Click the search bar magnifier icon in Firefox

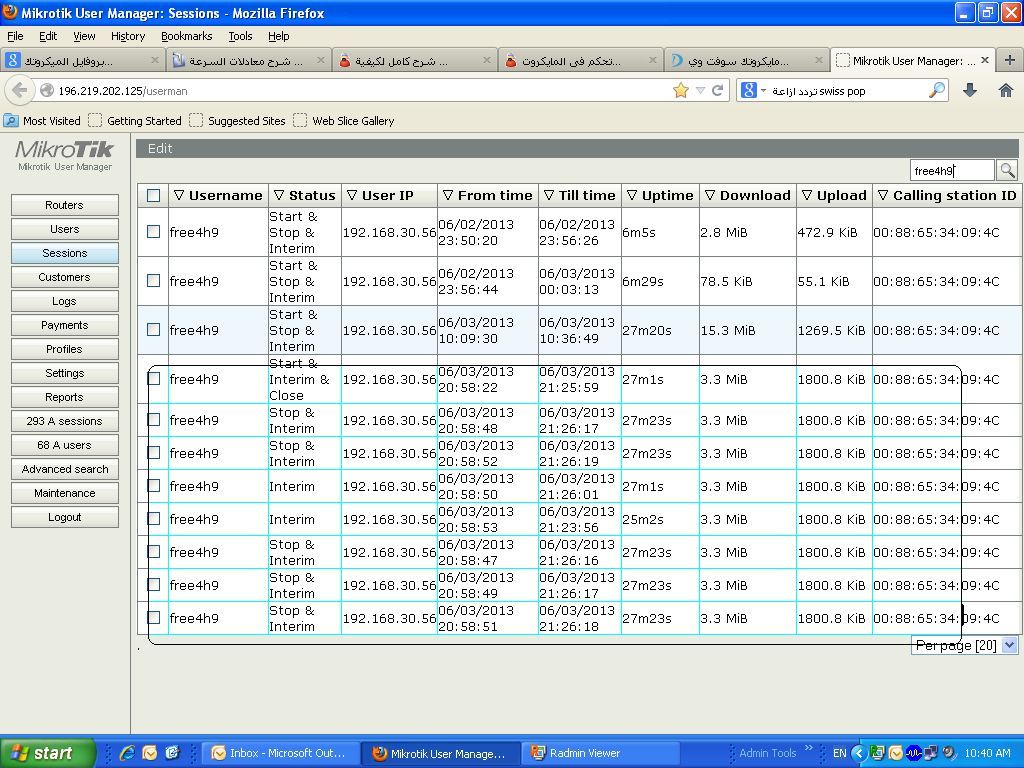936,90
